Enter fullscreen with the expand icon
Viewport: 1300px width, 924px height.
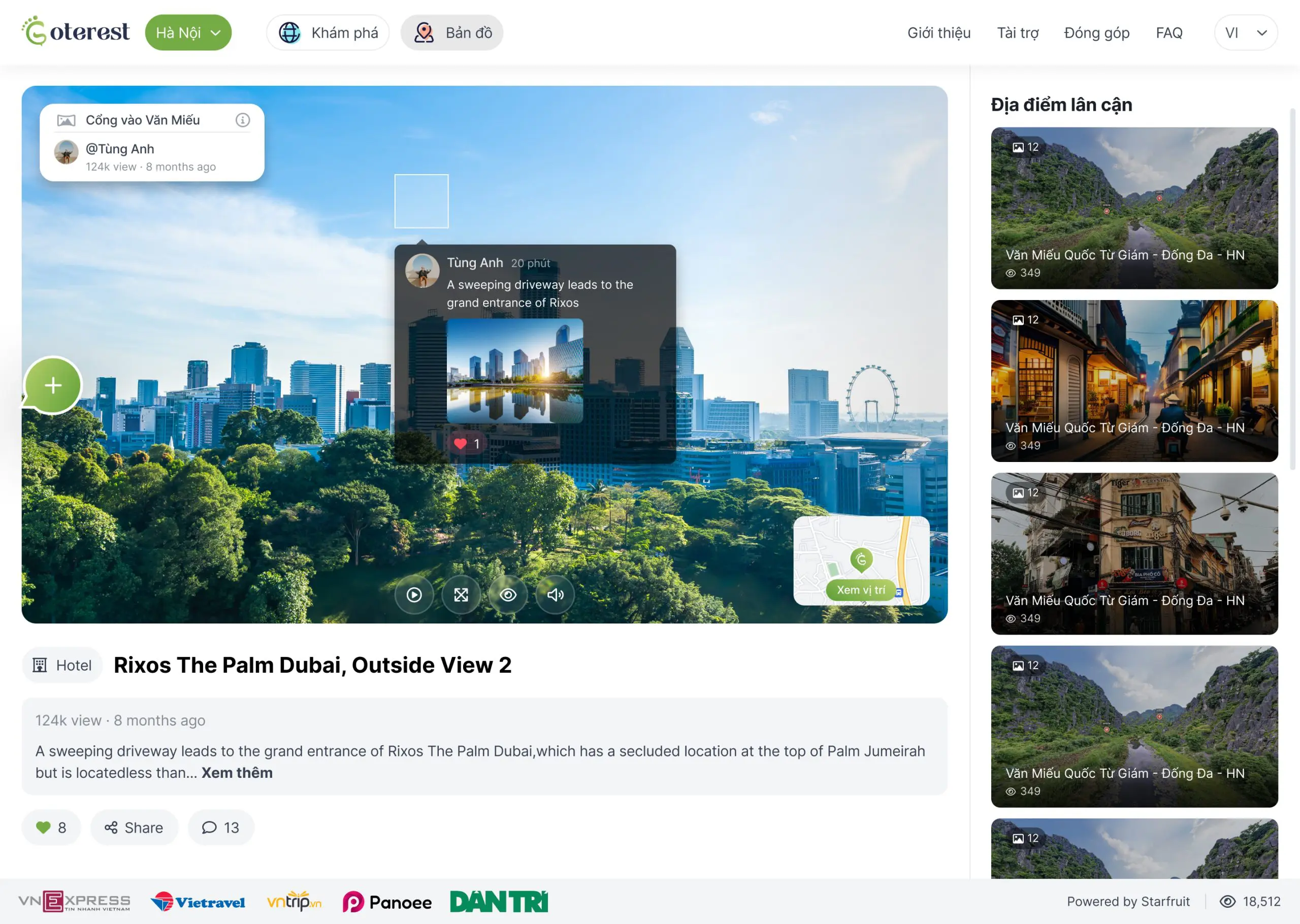[x=461, y=595]
